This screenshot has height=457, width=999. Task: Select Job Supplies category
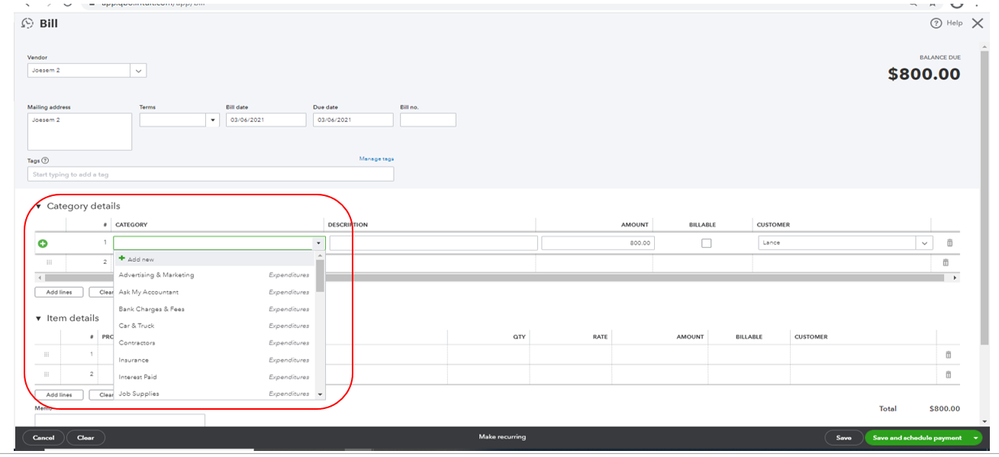click(215, 393)
